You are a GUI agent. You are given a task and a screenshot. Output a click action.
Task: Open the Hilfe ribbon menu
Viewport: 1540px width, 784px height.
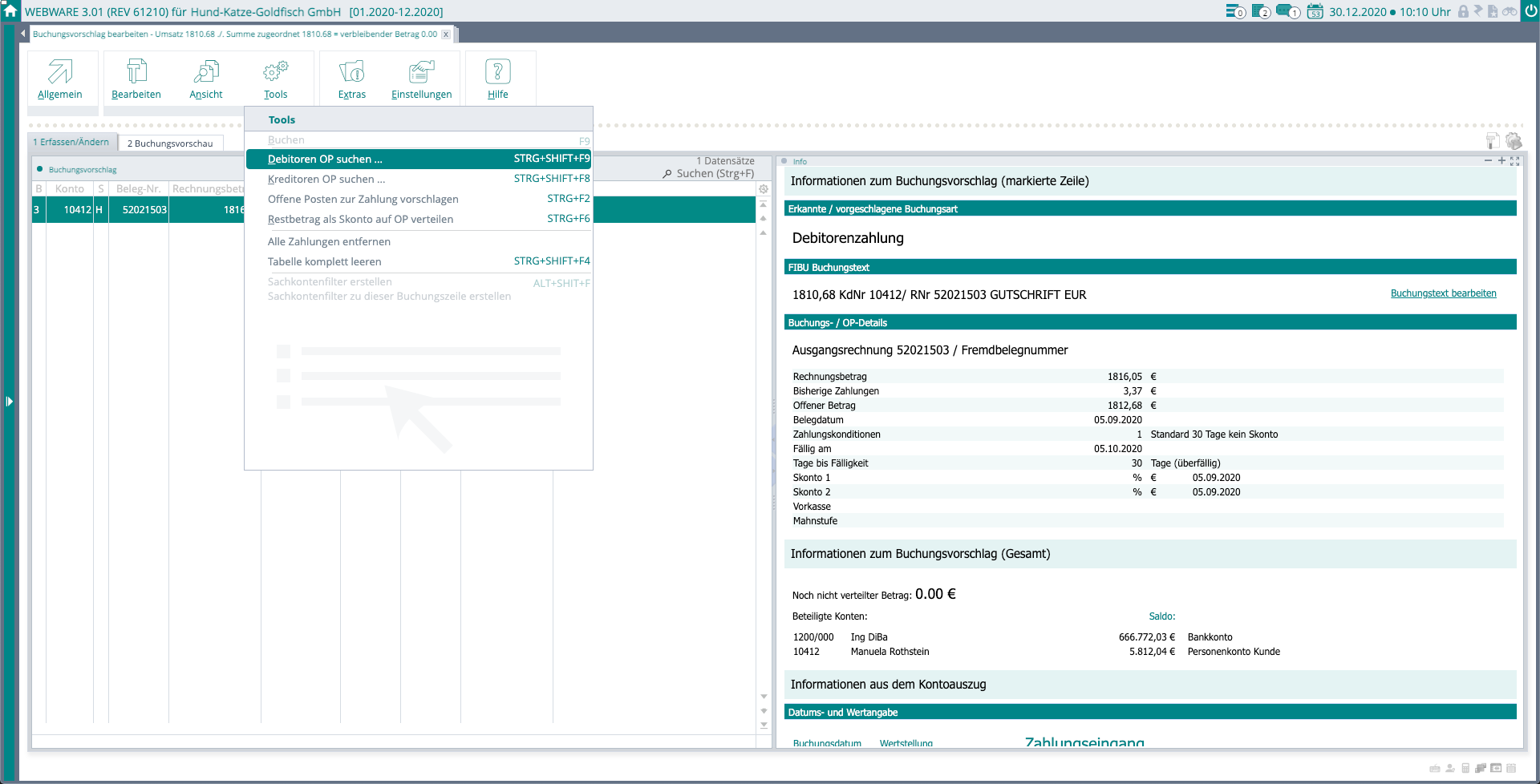pyautogui.click(x=498, y=79)
